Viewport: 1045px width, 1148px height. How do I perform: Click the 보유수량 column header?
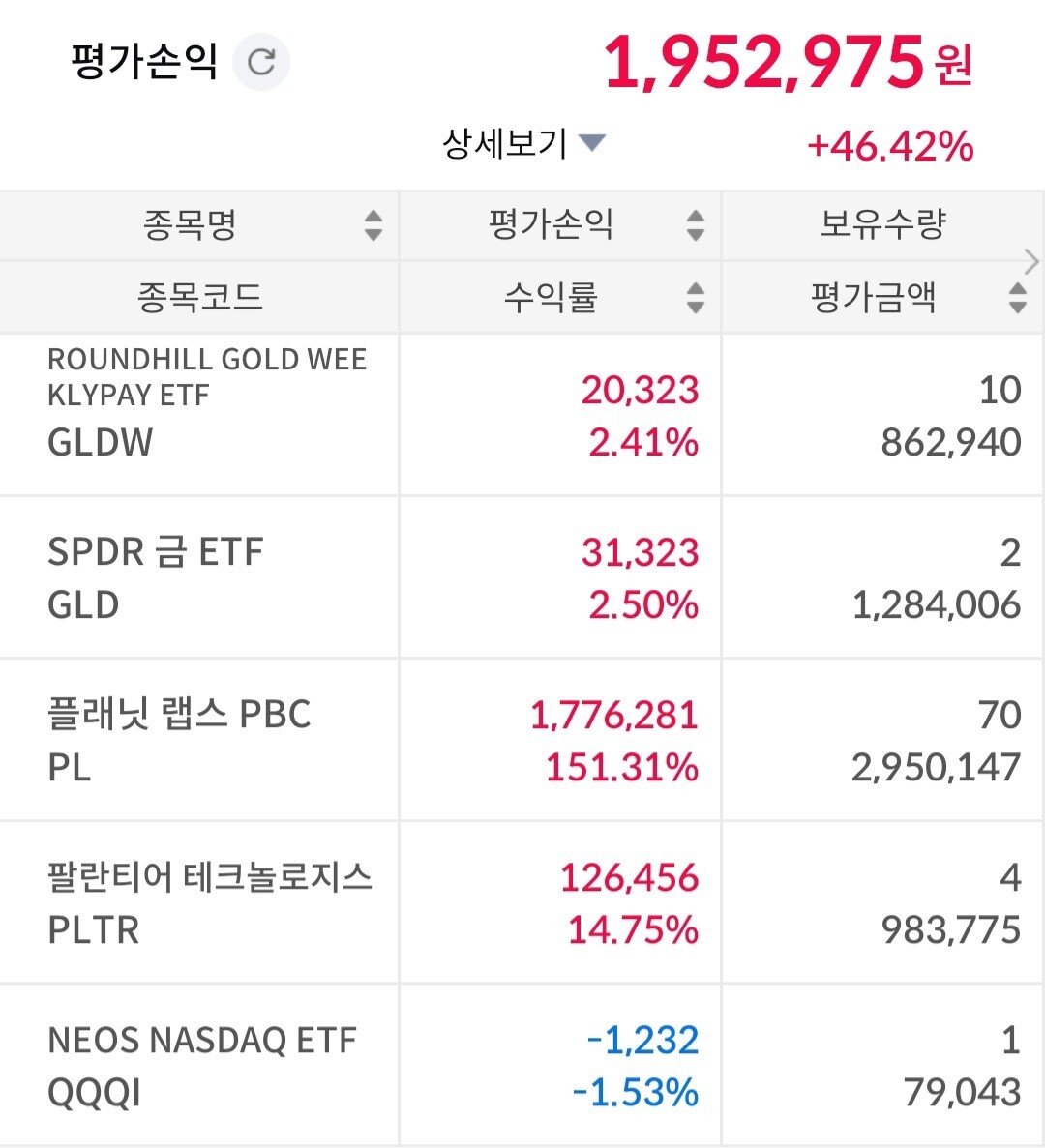coord(882,225)
